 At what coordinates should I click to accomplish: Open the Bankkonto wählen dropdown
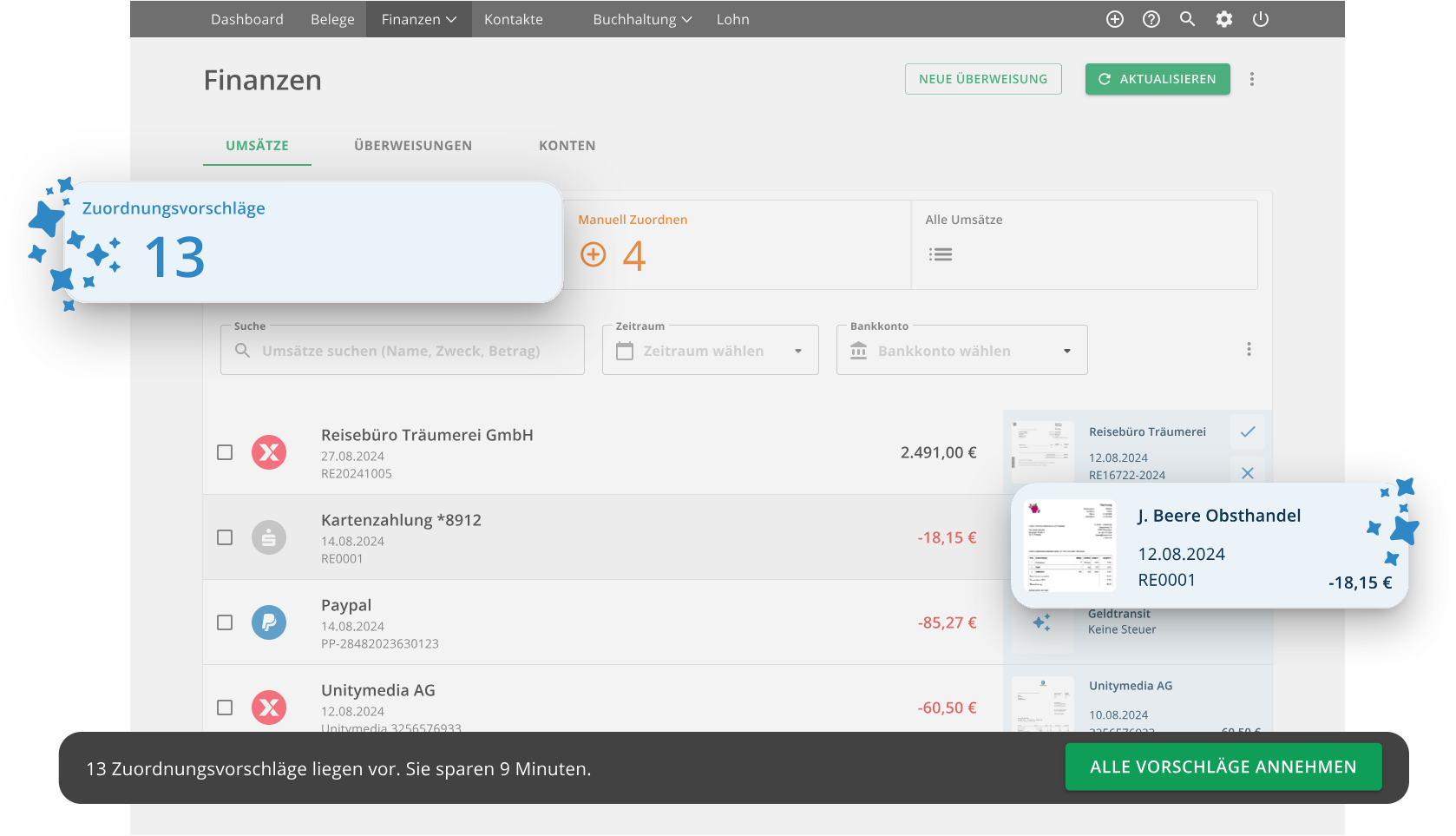962,350
